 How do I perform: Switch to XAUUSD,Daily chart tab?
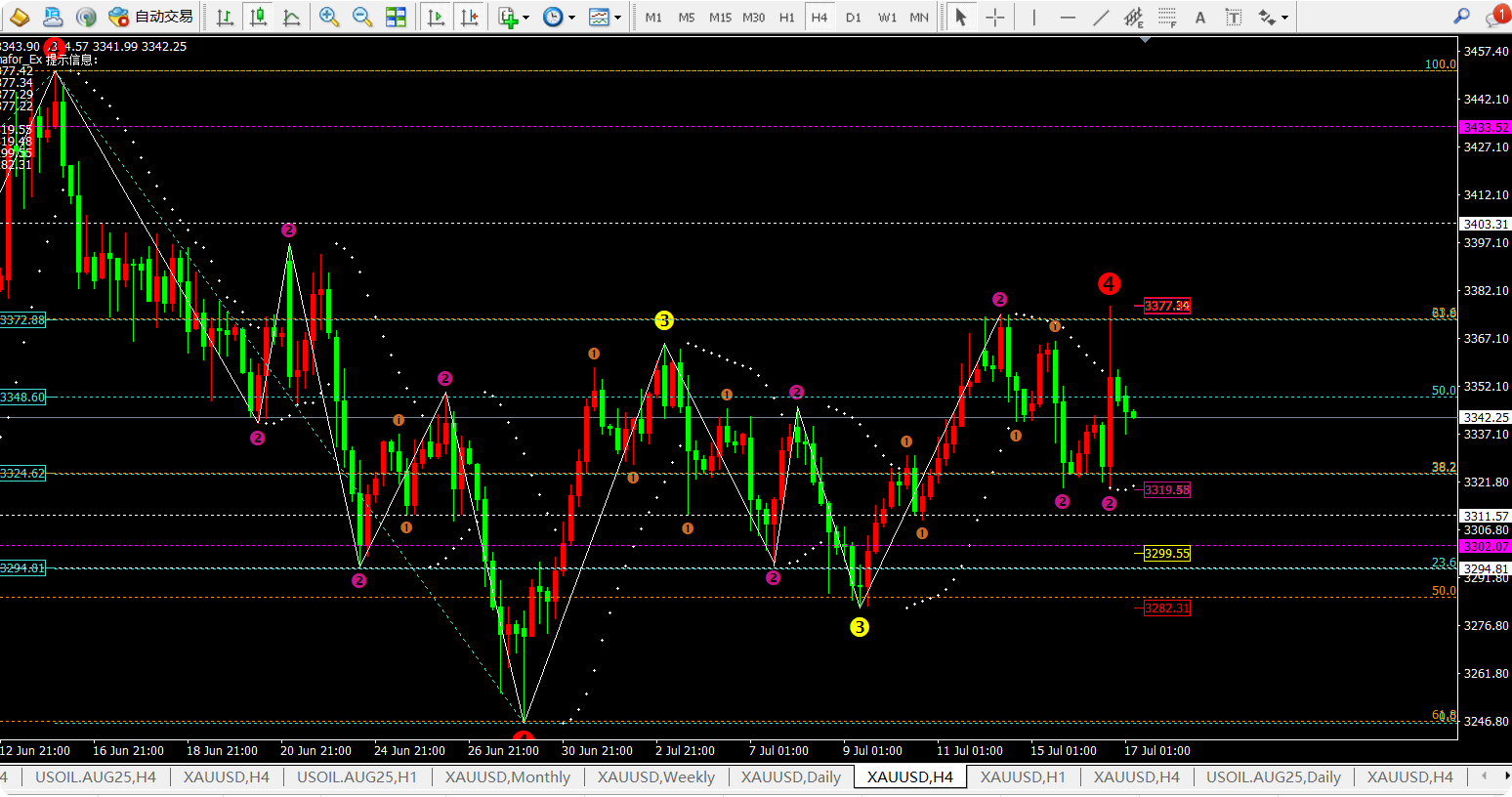791,777
